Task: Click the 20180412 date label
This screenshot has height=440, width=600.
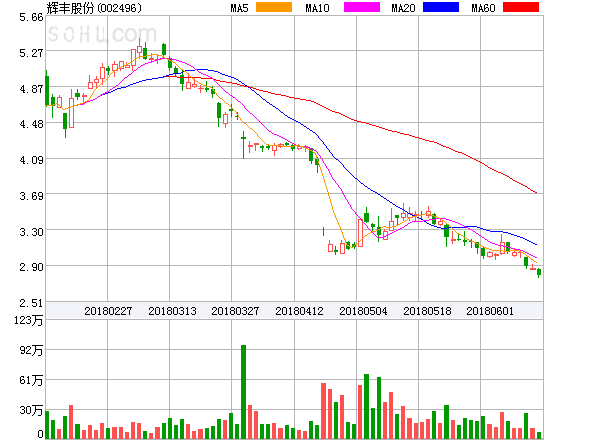Action: (x=299, y=311)
